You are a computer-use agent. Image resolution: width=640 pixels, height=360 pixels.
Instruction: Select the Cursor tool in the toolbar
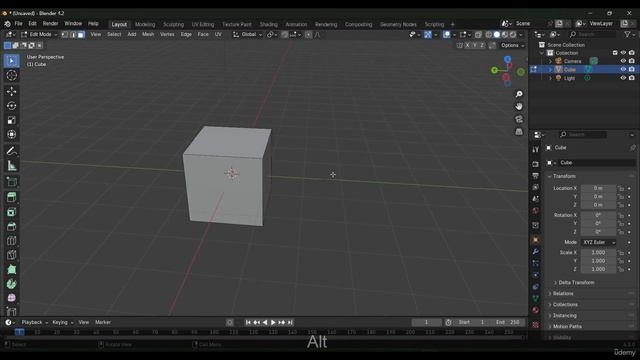point(11,76)
